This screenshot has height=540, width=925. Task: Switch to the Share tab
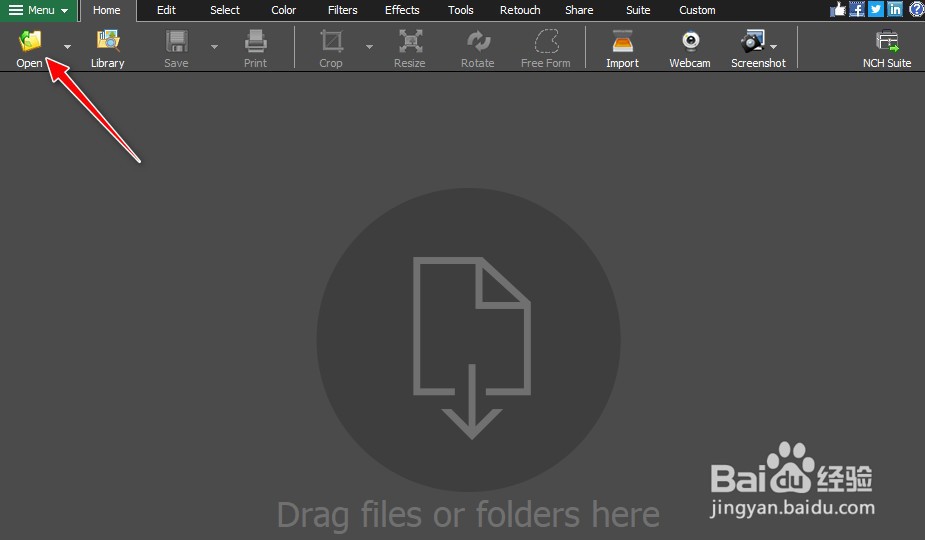tap(579, 10)
